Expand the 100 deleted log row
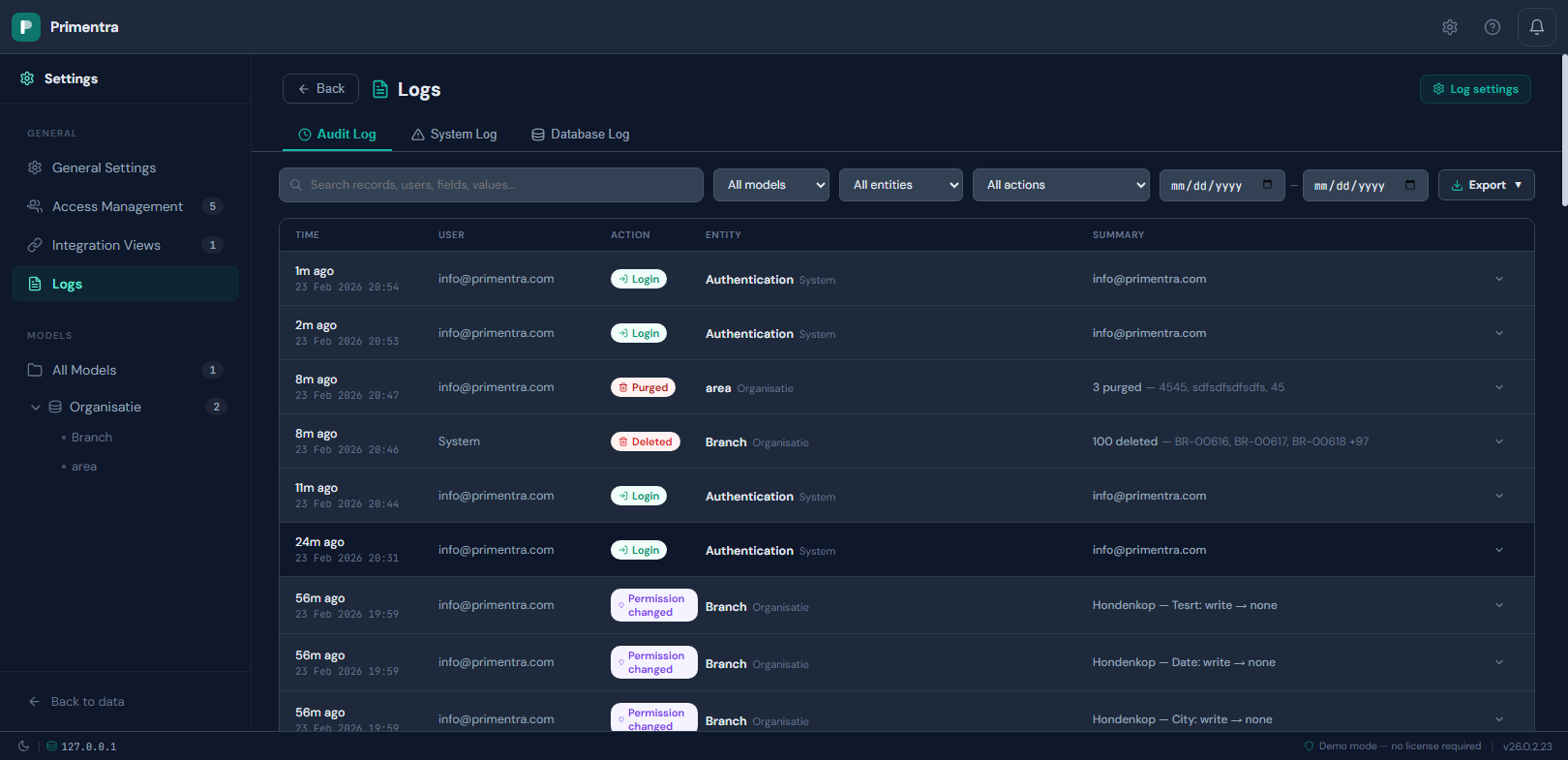Viewport: 1568px width, 760px height. [x=1499, y=441]
